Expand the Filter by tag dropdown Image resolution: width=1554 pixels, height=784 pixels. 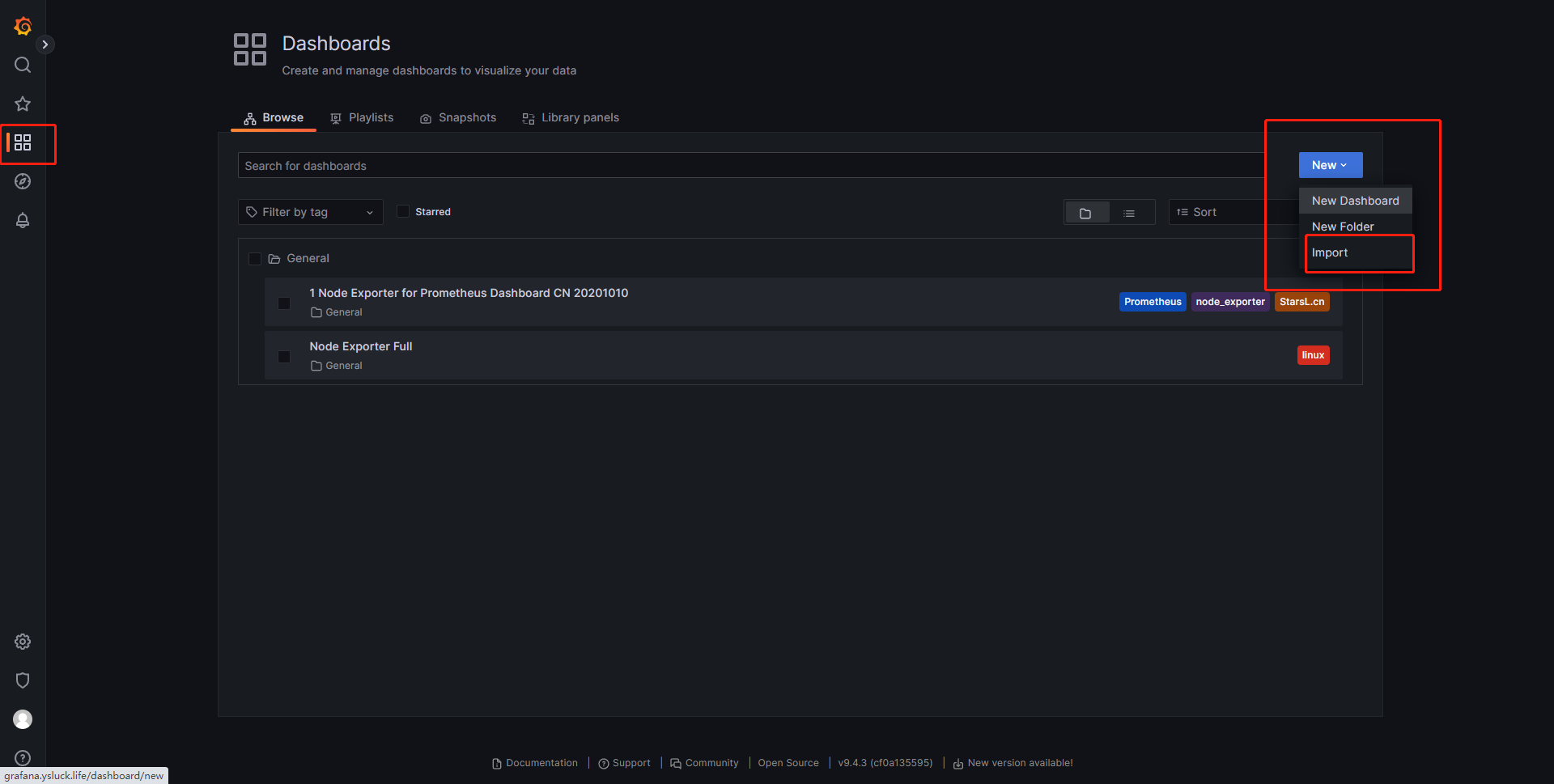[x=310, y=212]
